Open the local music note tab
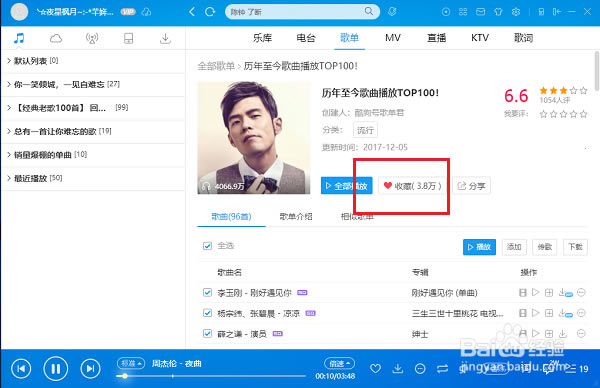The image size is (600, 388). click(x=19, y=38)
